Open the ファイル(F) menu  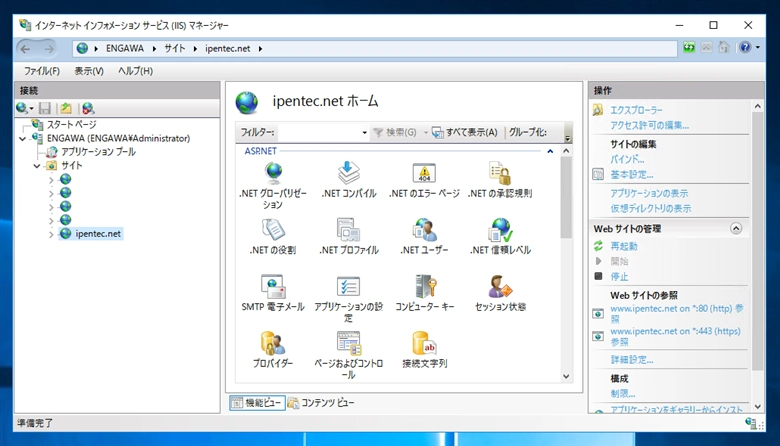[42, 71]
